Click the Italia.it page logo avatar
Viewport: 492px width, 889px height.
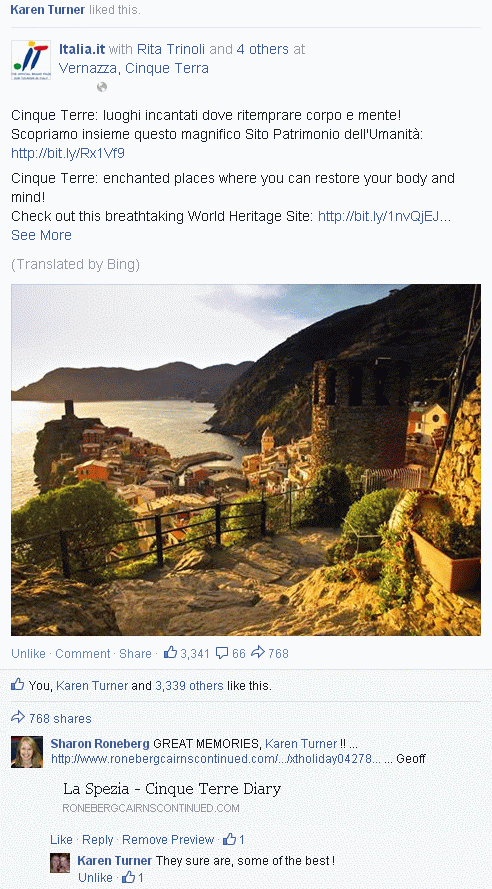pyautogui.click(x=31, y=60)
